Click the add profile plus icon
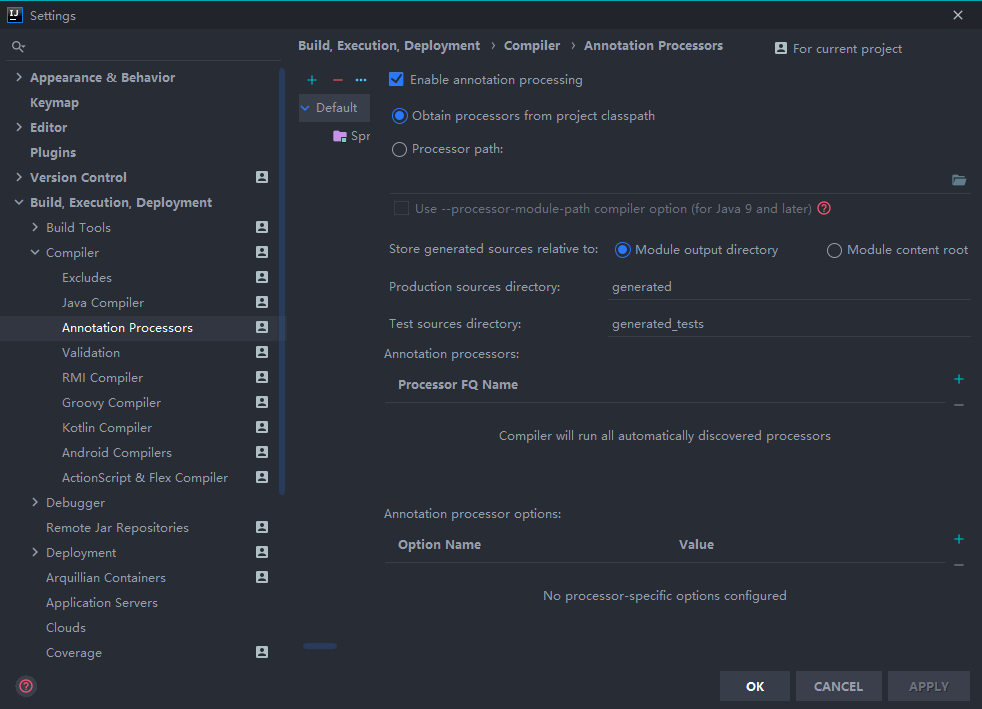Screen dimensions: 982x709 point(312,80)
